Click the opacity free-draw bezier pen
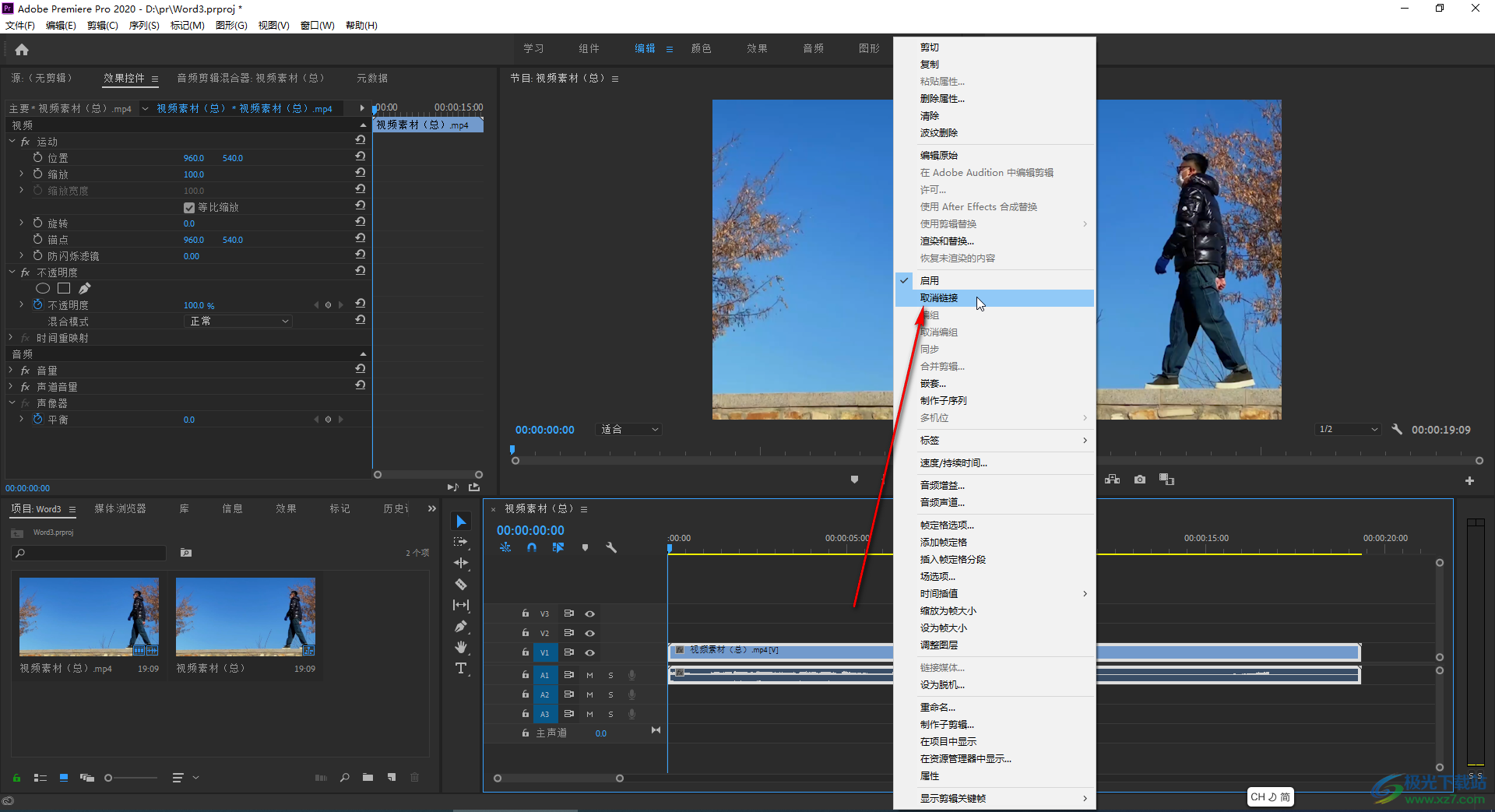1495x812 pixels. pos(85,289)
